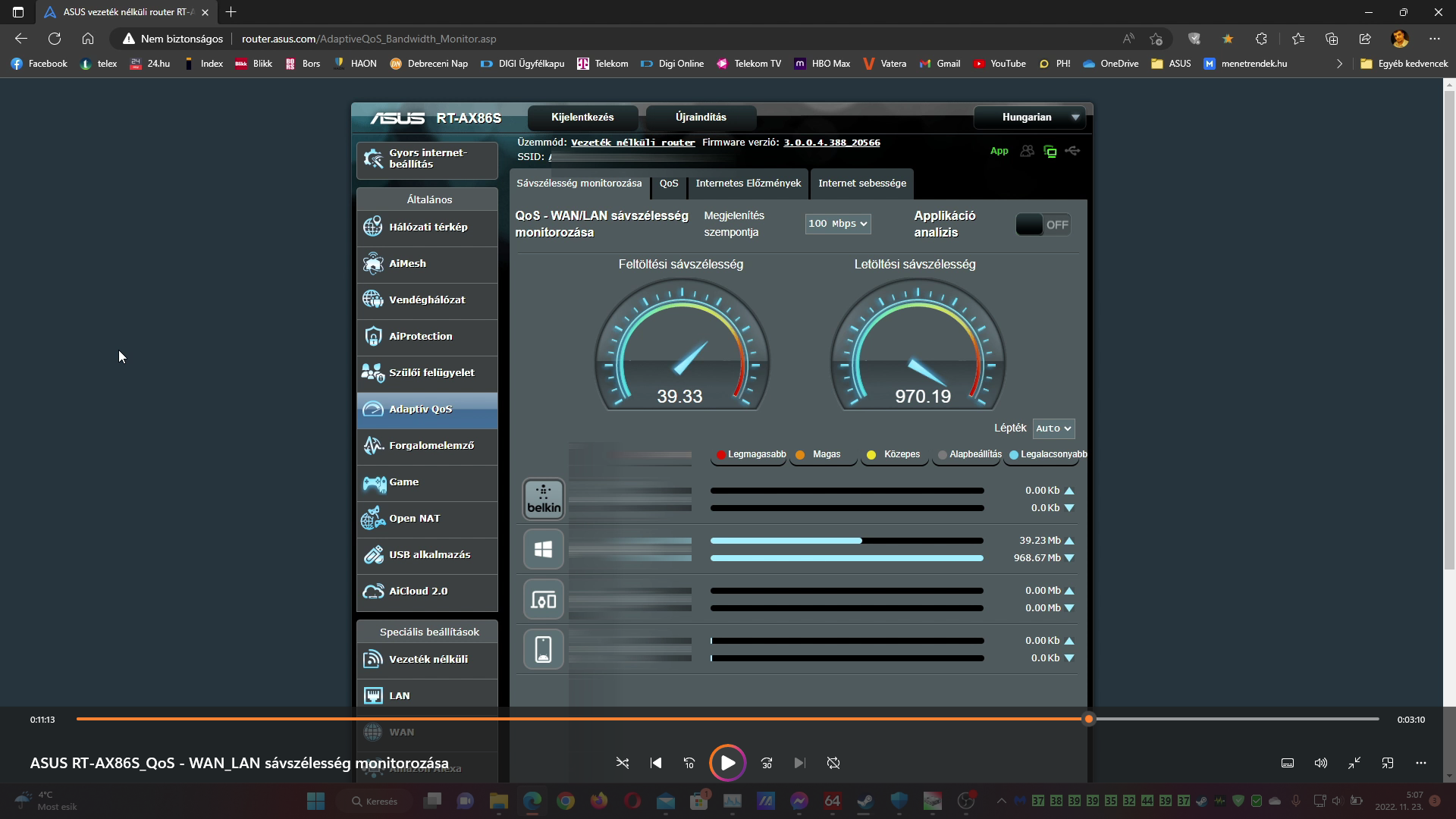This screenshot has width=1456, height=819.
Task: Open the Hungarian language dropdown
Action: (1030, 117)
